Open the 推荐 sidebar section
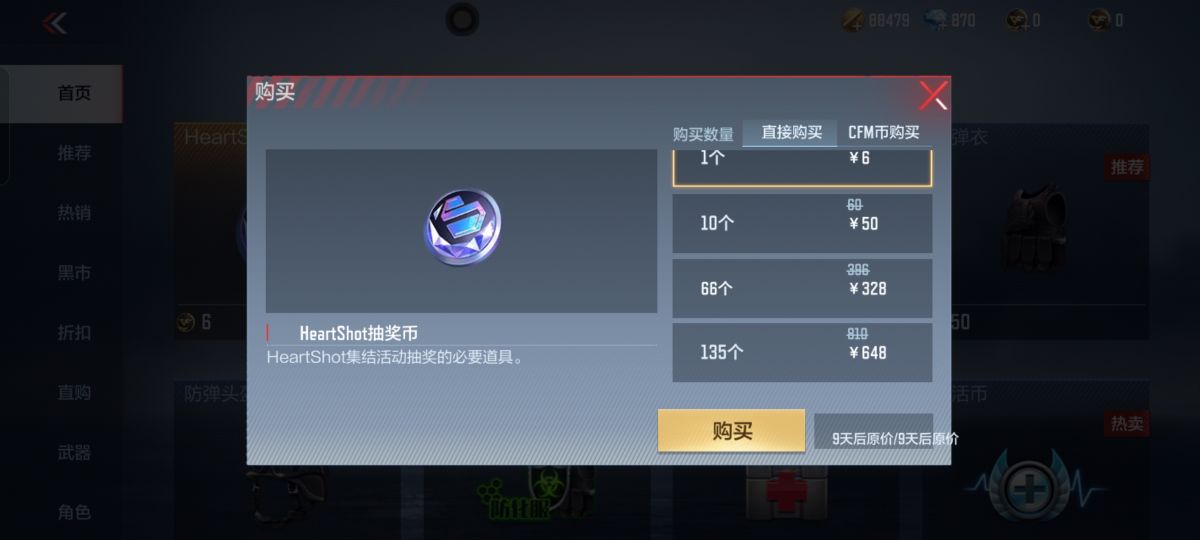Screen dimensions: 1200x540 point(74,153)
